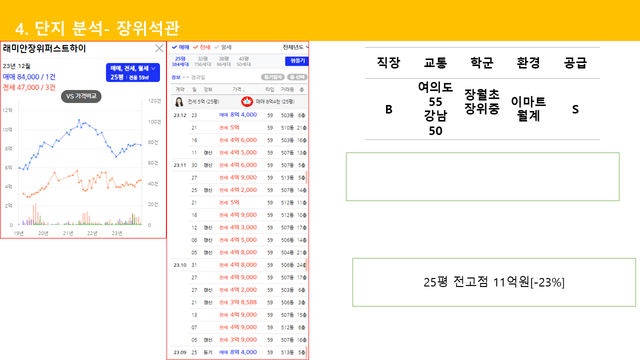Click the 타입 column header
Viewport: 640px width, 360px height.
[x=270, y=89]
